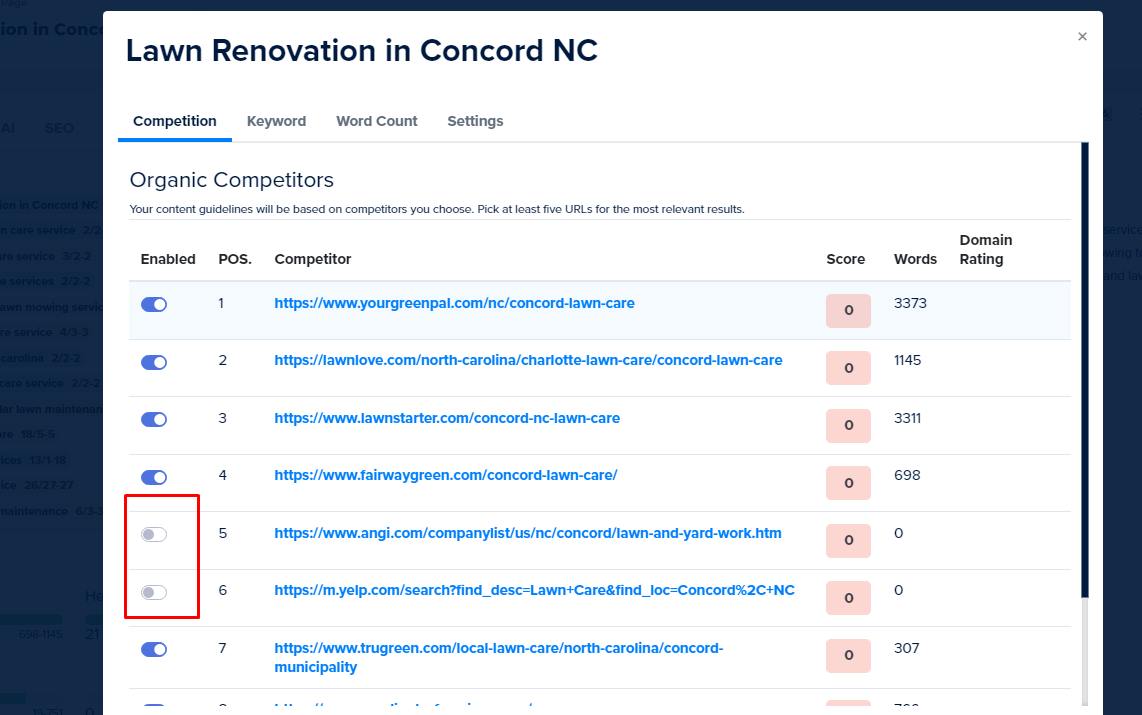The image size is (1142, 715).
Task: Enable the angi.com competitor toggle
Action: coord(154,535)
